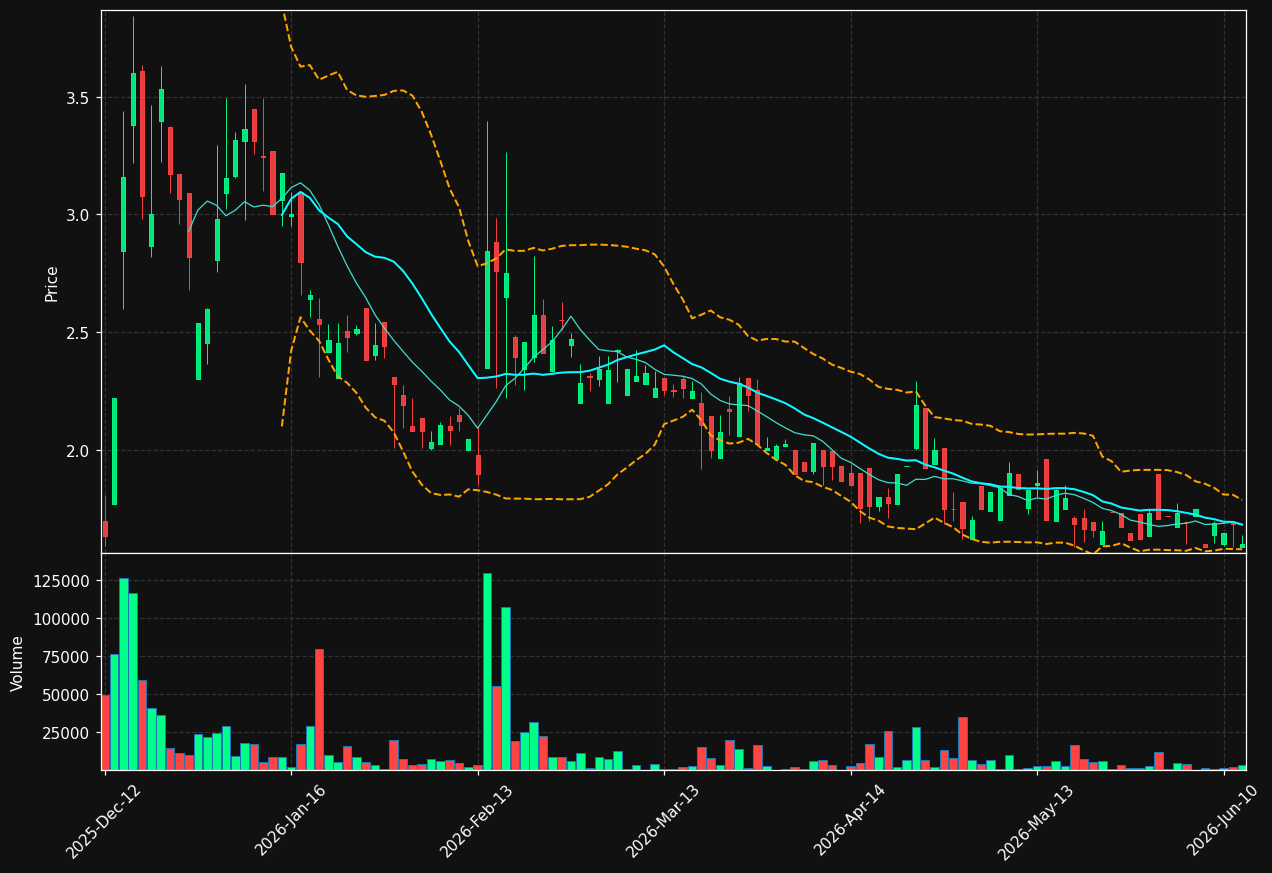Click the 2.0 price axis value
1272x873 pixels.
(x=78, y=451)
